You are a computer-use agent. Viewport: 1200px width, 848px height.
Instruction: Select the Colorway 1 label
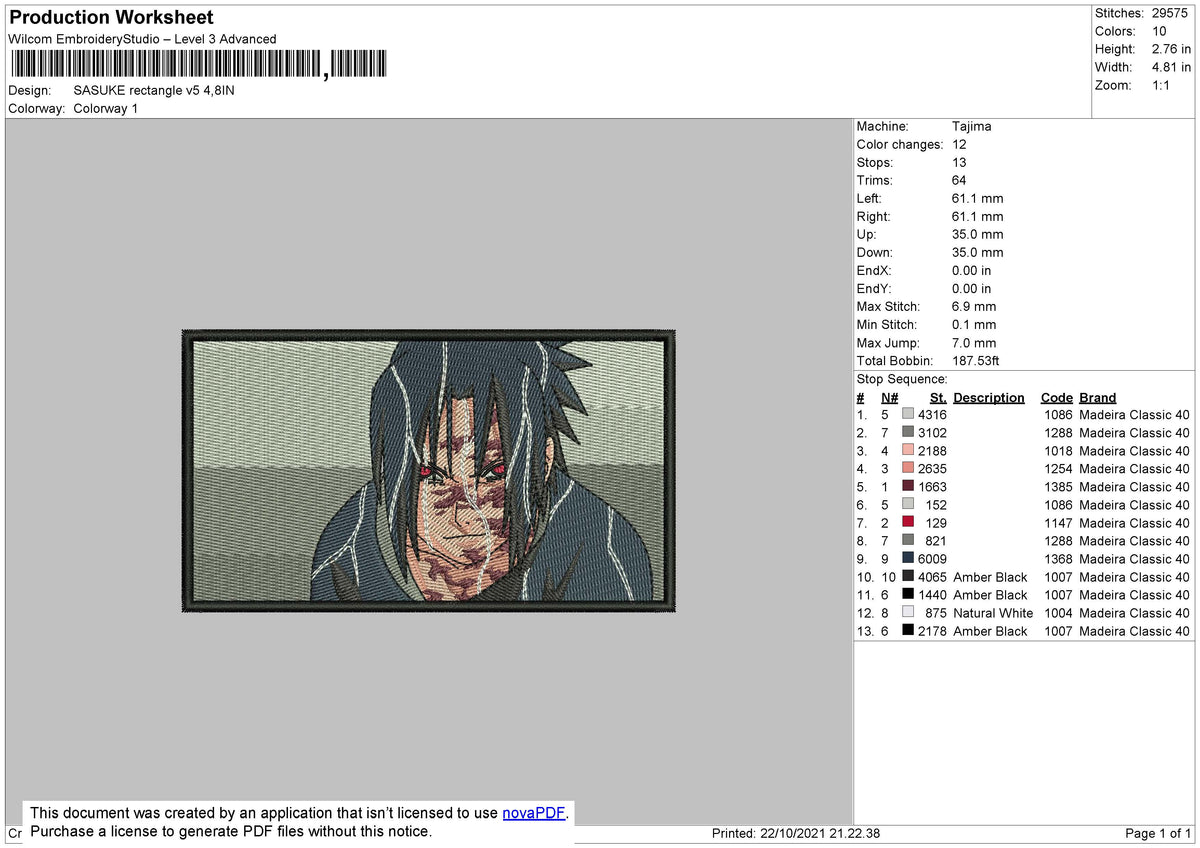pos(105,108)
